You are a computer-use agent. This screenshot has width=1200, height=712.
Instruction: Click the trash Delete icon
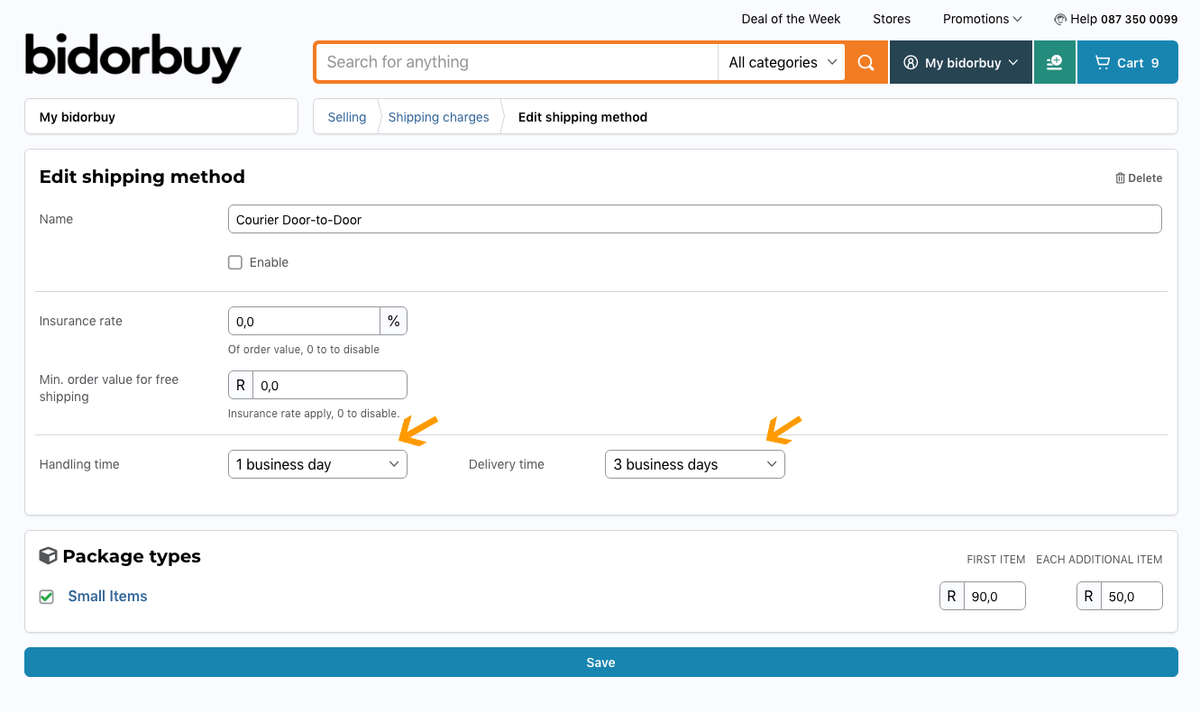tap(1120, 178)
